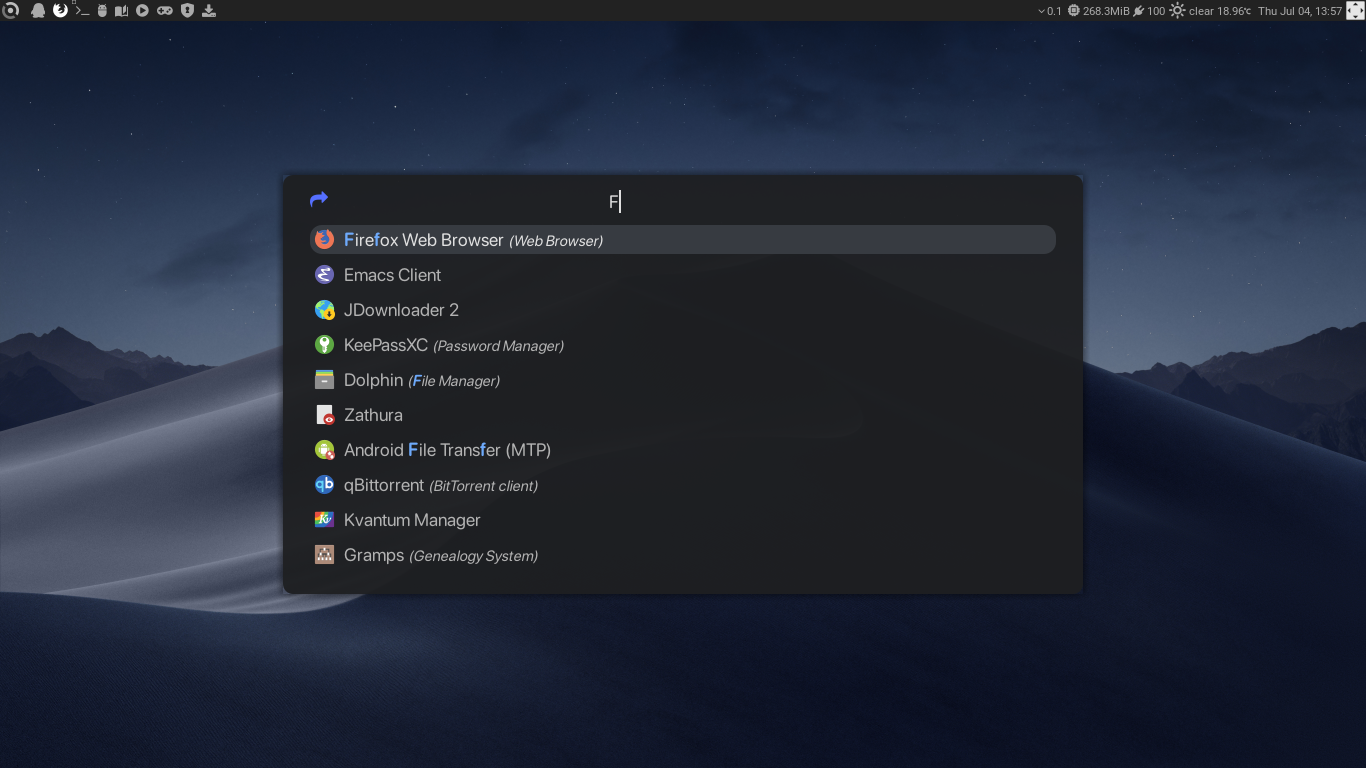Open the Firefox workspace icon in top bar
This screenshot has height=768, width=1366.
tap(60, 11)
